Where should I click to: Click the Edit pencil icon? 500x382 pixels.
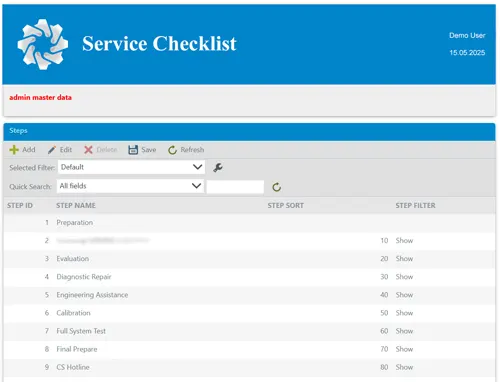[52, 150]
